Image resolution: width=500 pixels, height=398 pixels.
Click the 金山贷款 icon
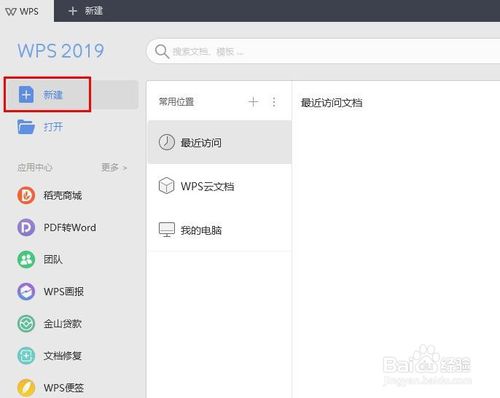point(26,324)
